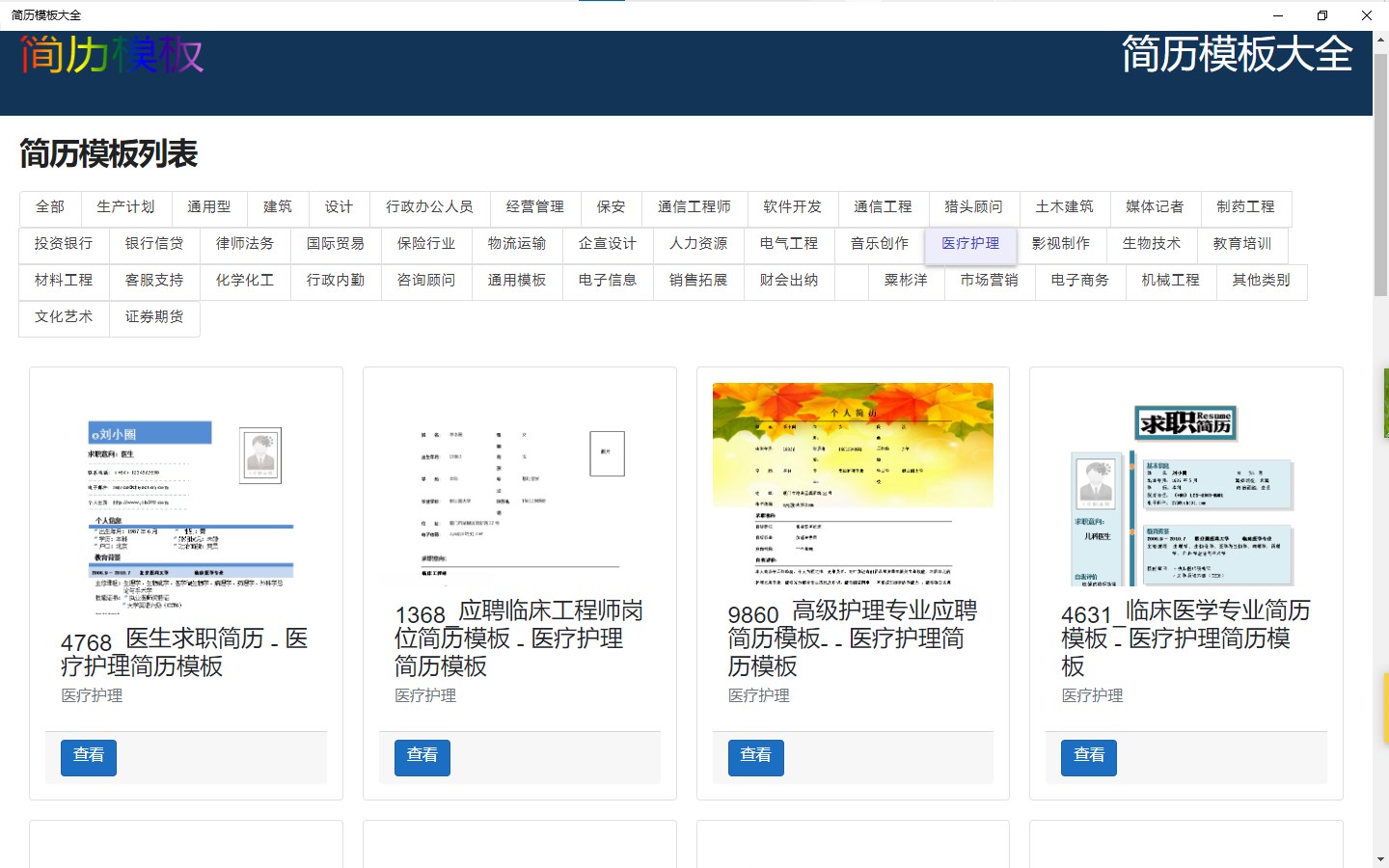
Task: Click 查看 under template 9860
Action: coord(756,757)
